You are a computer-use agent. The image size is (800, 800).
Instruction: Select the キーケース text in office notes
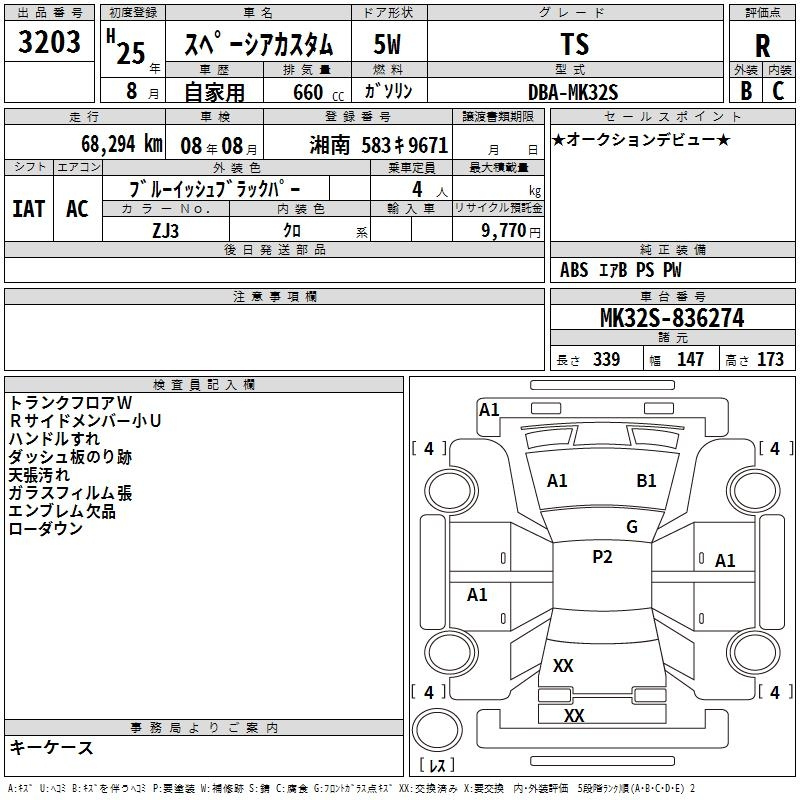pos(51,748)
